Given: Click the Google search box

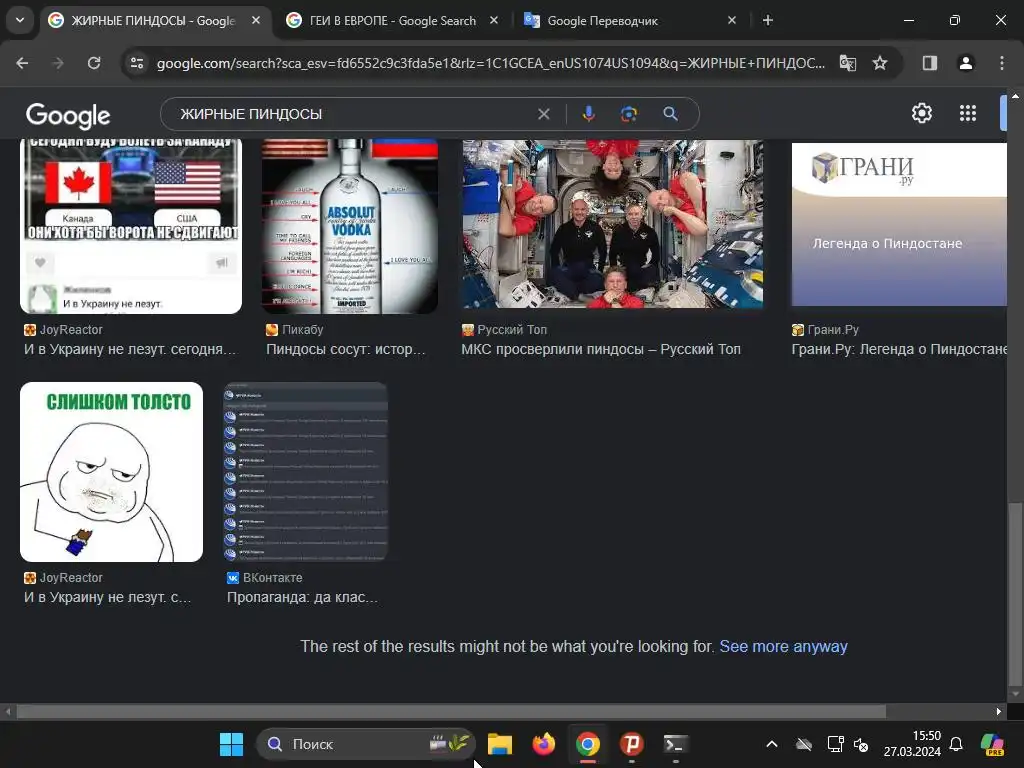Looking at the screenshot, I should (356, 114).
